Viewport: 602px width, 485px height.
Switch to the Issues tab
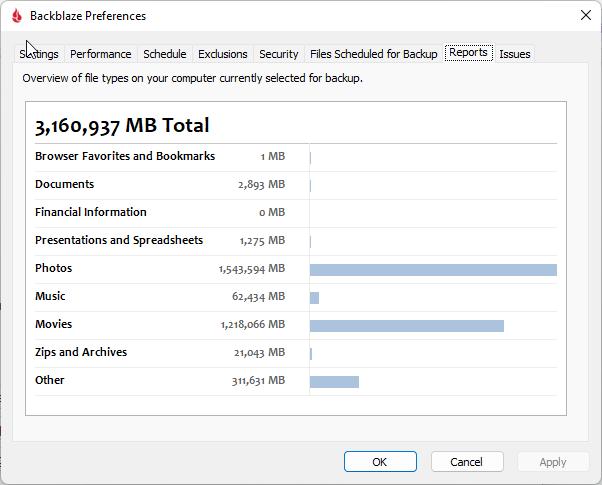(515, 54)
